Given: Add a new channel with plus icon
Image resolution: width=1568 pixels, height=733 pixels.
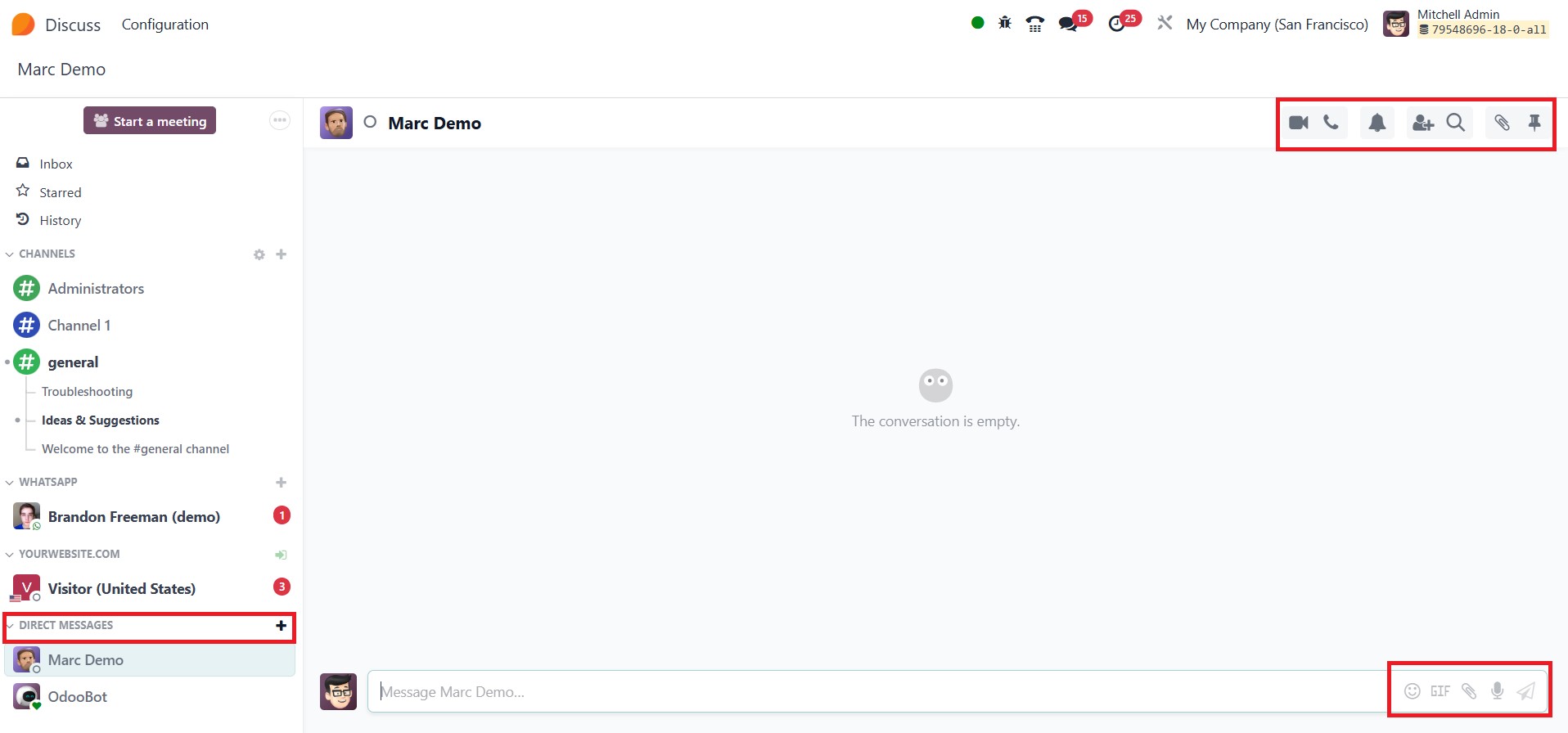Looking at the screenshot, I should pos(282,254).
